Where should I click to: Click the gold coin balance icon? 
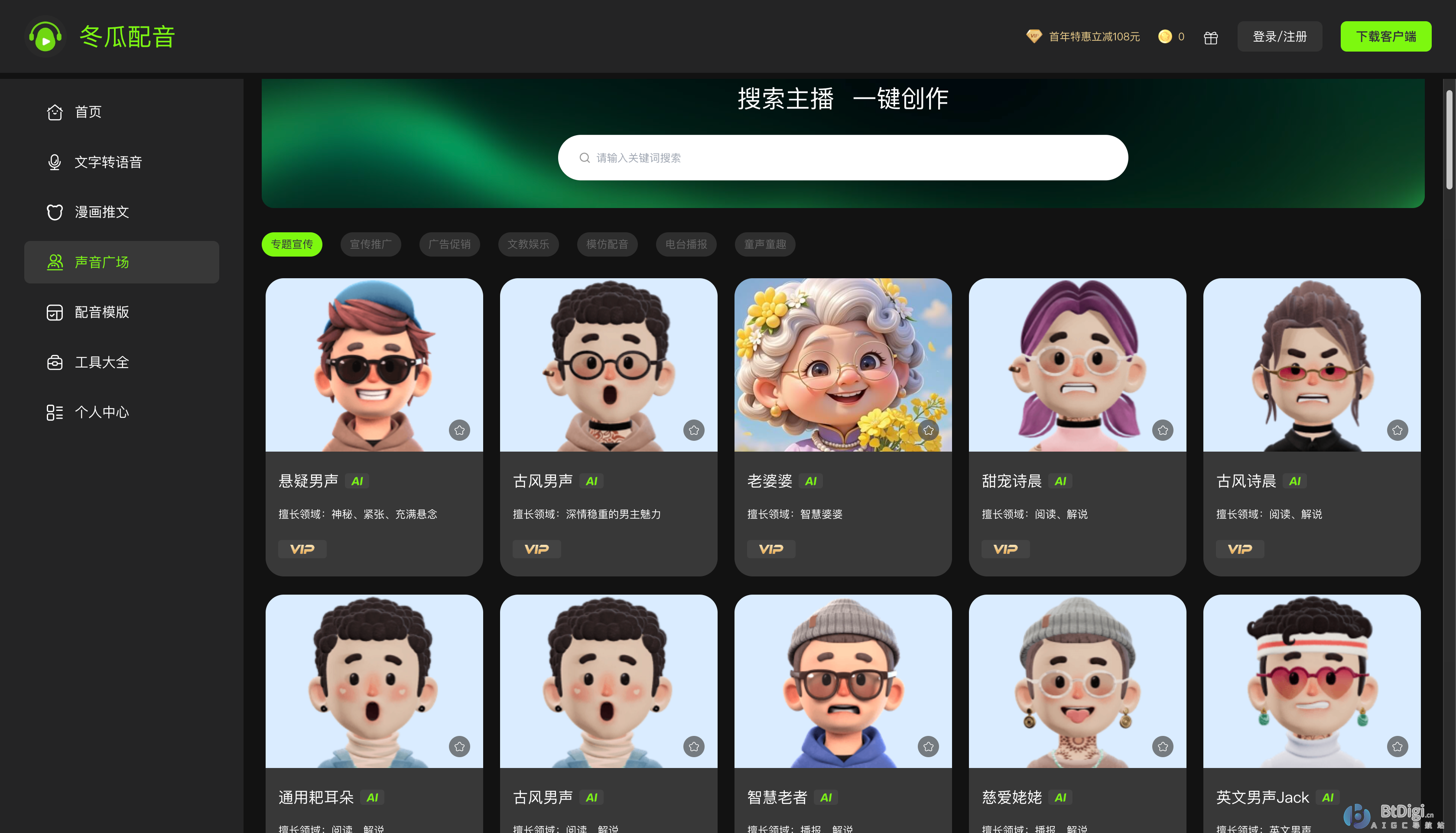(x=1164, y=36)
